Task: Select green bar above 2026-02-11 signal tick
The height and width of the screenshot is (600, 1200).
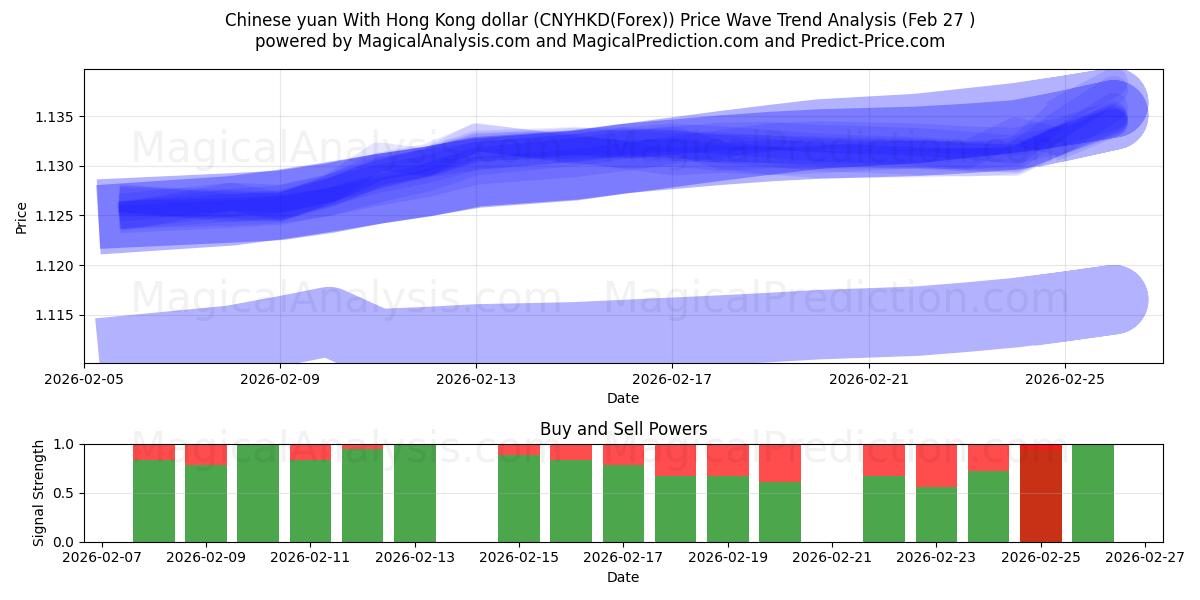Action: [x=310, y=501]
